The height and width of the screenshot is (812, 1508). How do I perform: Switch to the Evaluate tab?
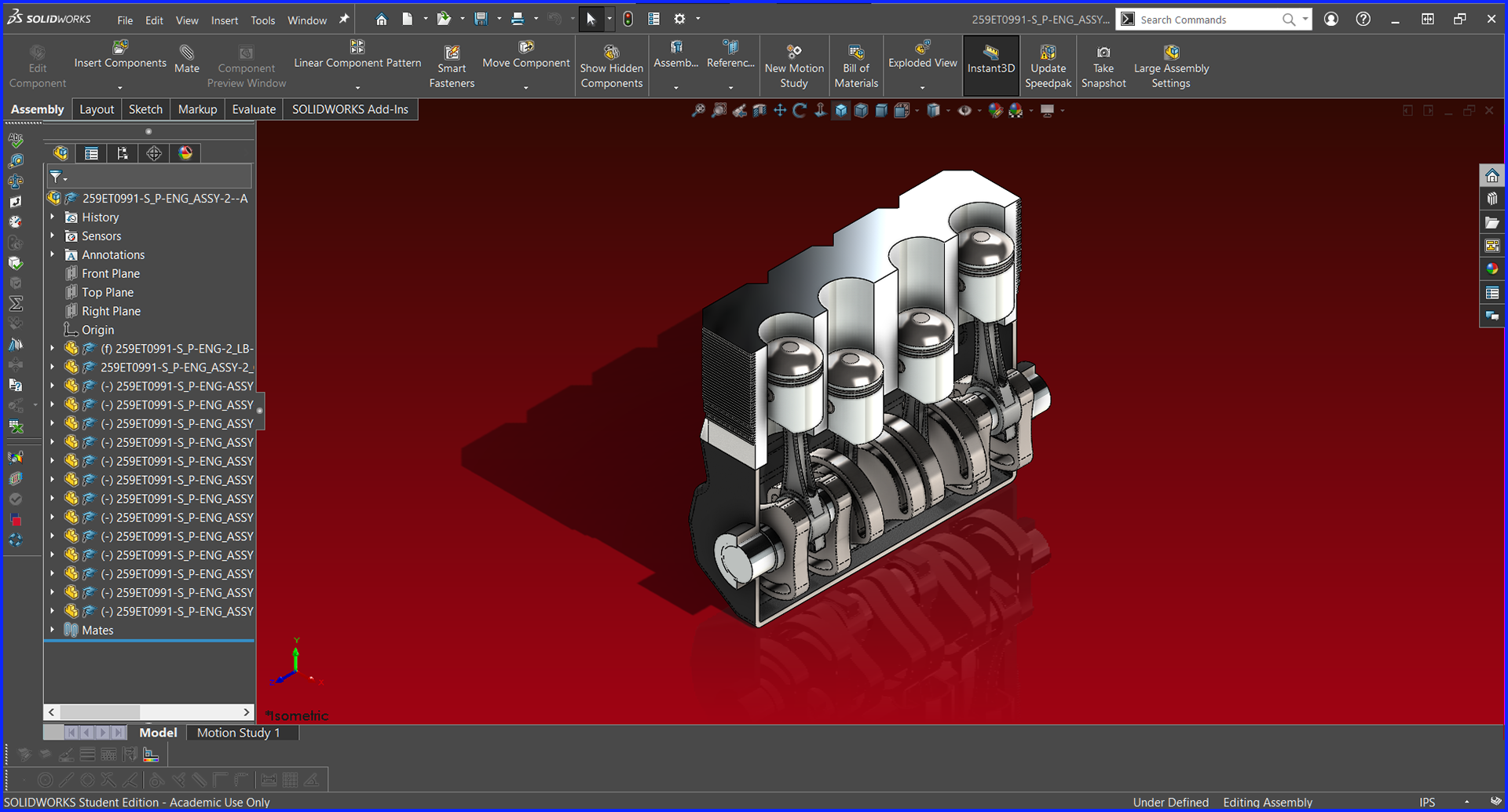click(x=254, y=109)
